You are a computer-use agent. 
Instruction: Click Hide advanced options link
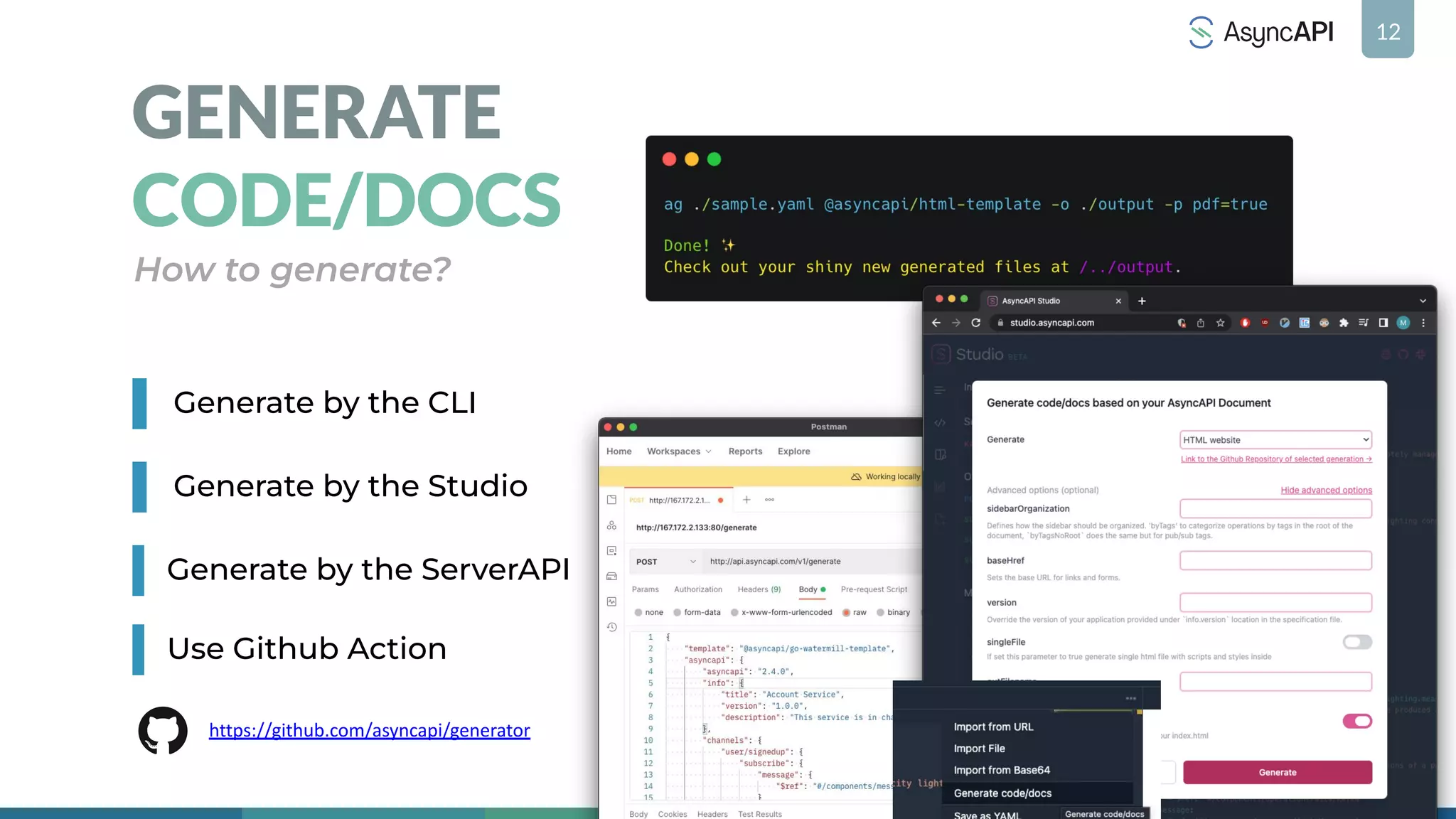pyautogui.click(x=1326, y=490)
